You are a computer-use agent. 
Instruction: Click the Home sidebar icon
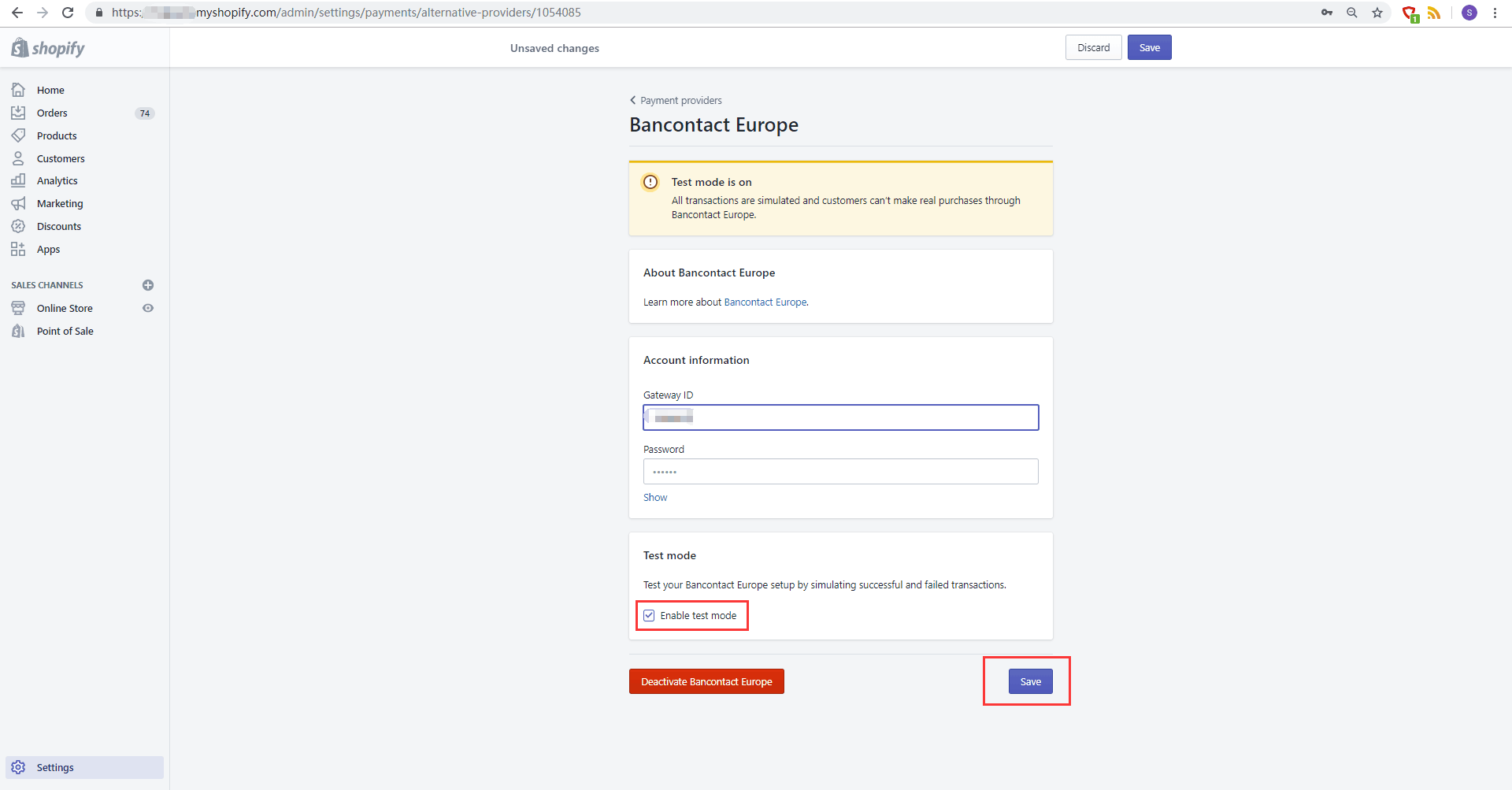[x=18, y=90]
